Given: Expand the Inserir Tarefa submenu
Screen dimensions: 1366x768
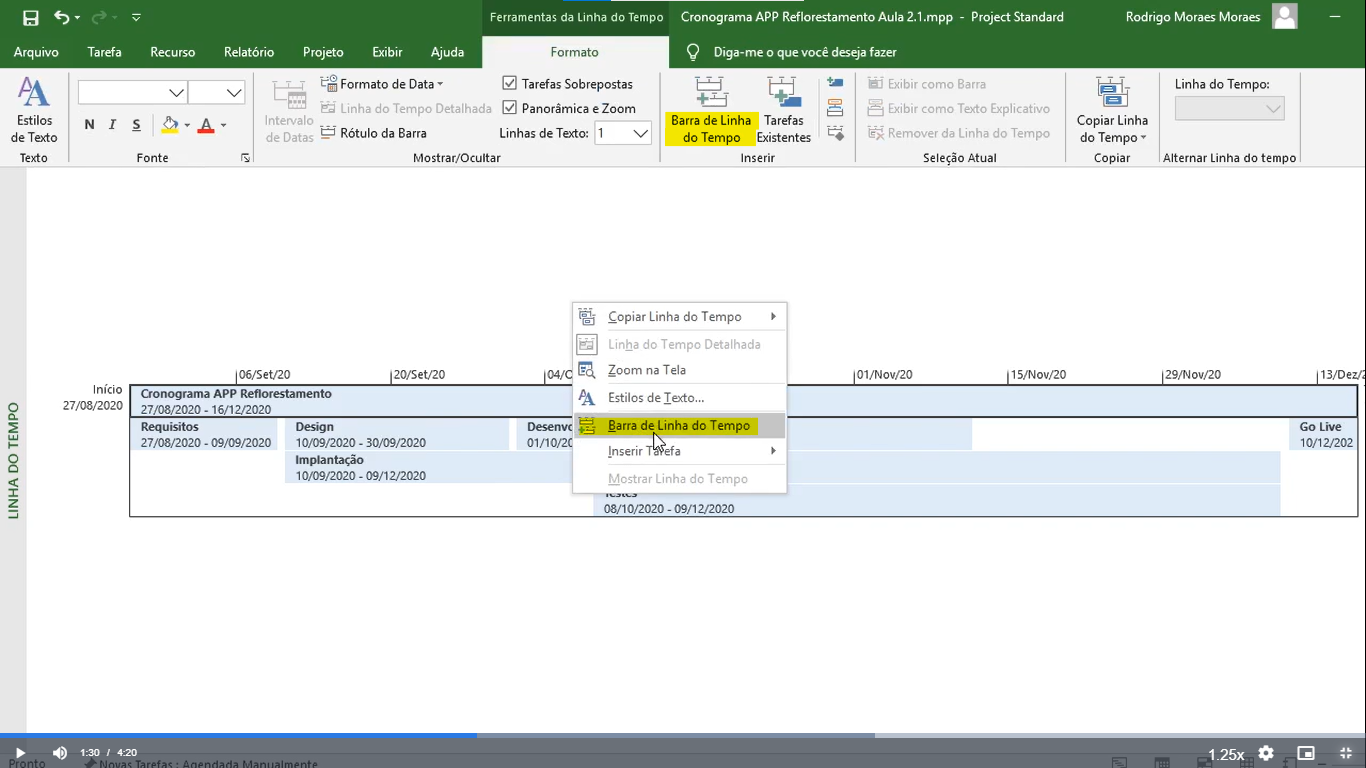Looking at the screenshot, I should pos(679,451).
